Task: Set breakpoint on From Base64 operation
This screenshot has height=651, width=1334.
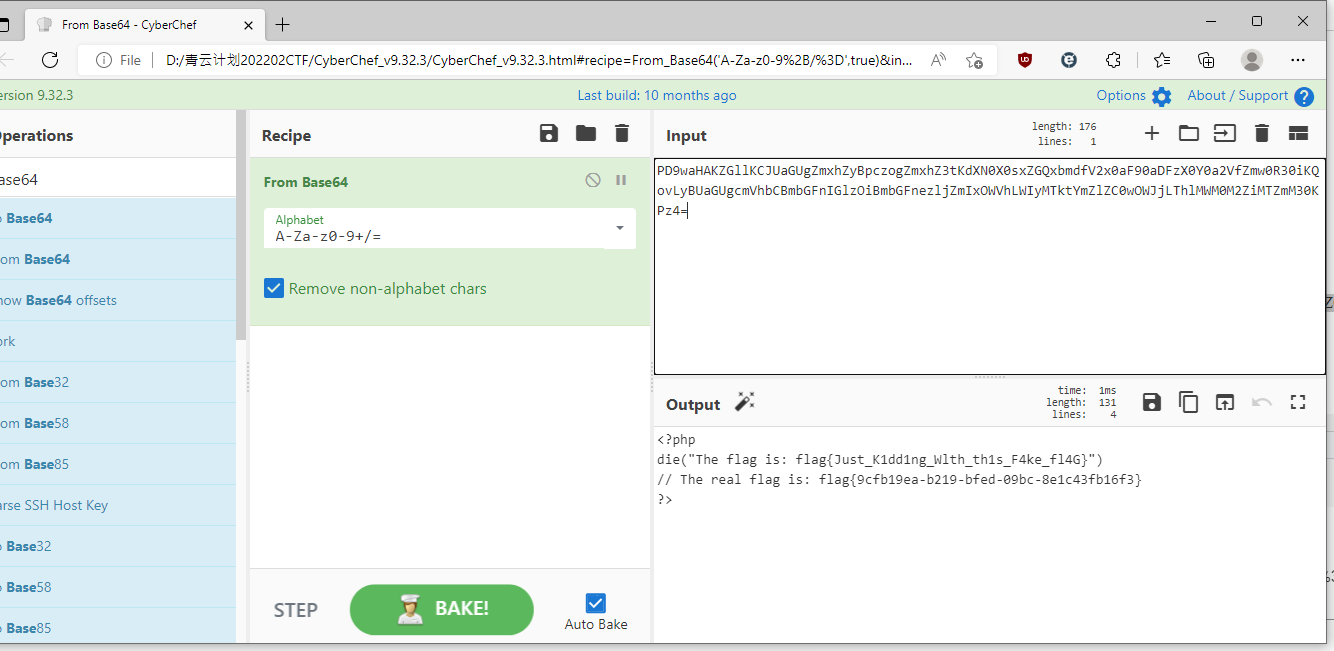Action: (x=621, y=180)
